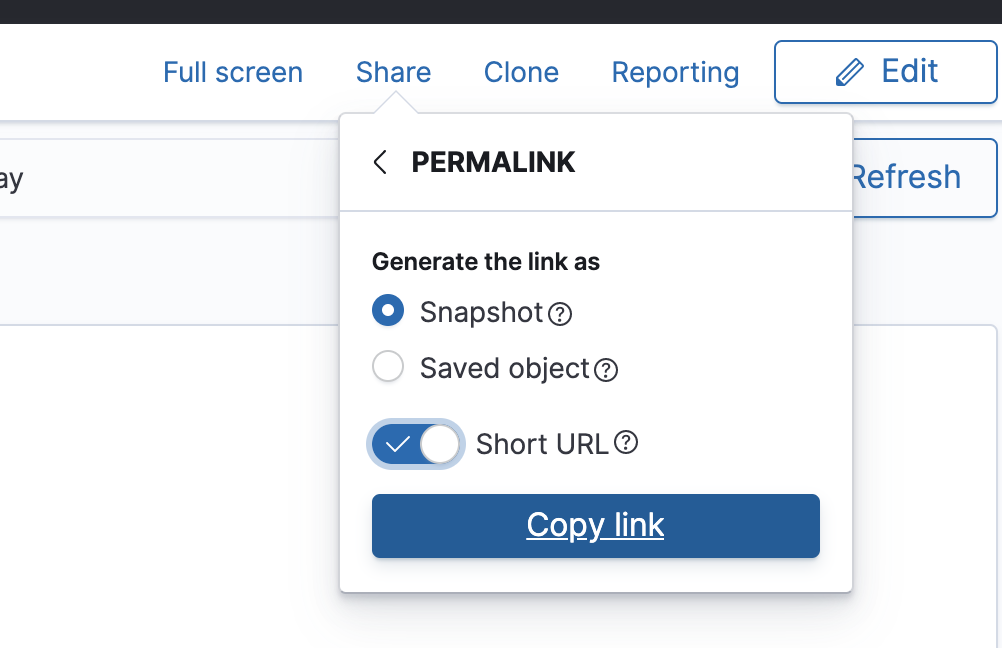Click the pencil icon on Edit button
The height and width of the screenshot is (648, 1002).
[x=849, y=72]
